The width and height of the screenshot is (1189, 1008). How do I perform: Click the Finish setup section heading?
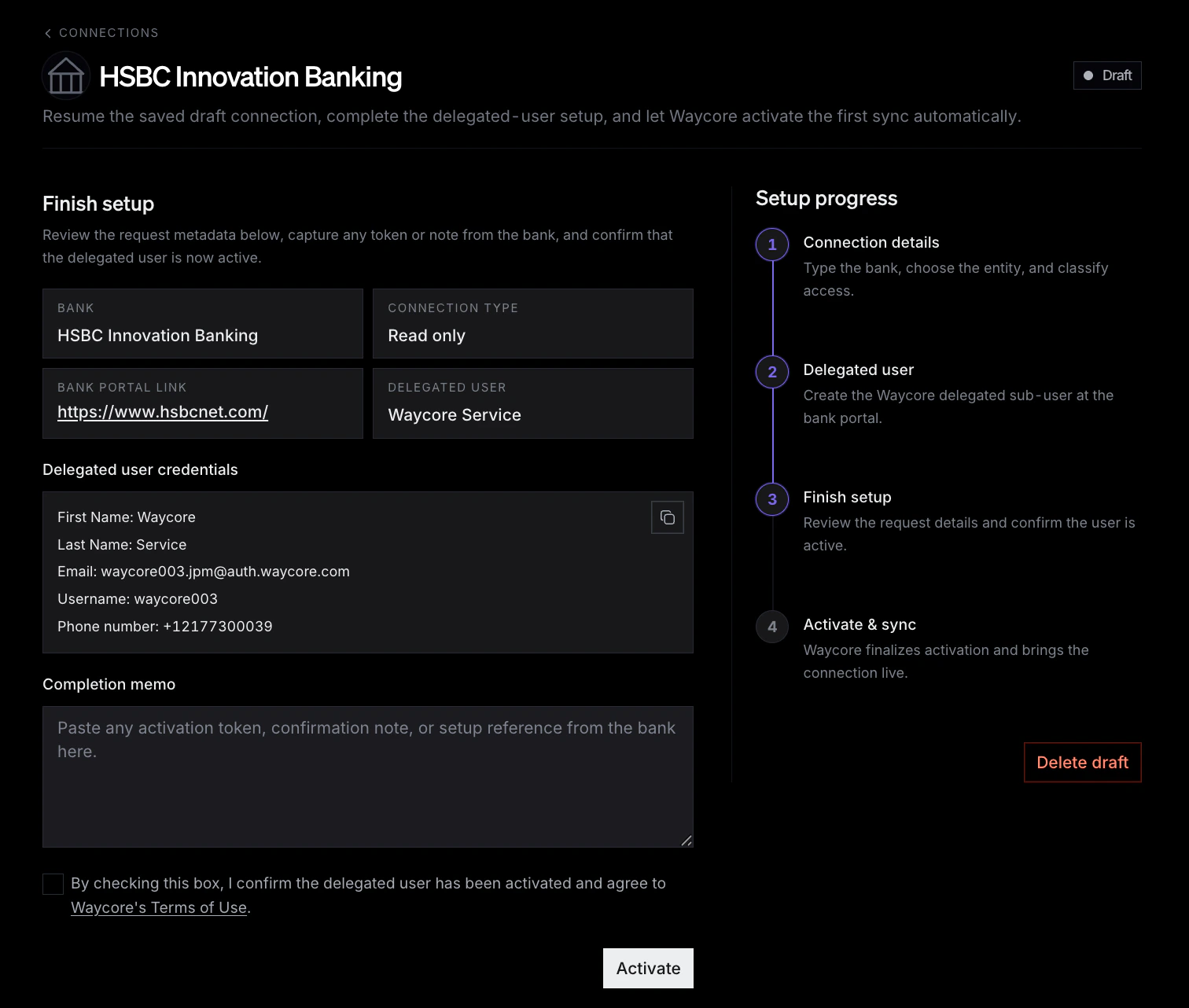(x=98, y=204)
